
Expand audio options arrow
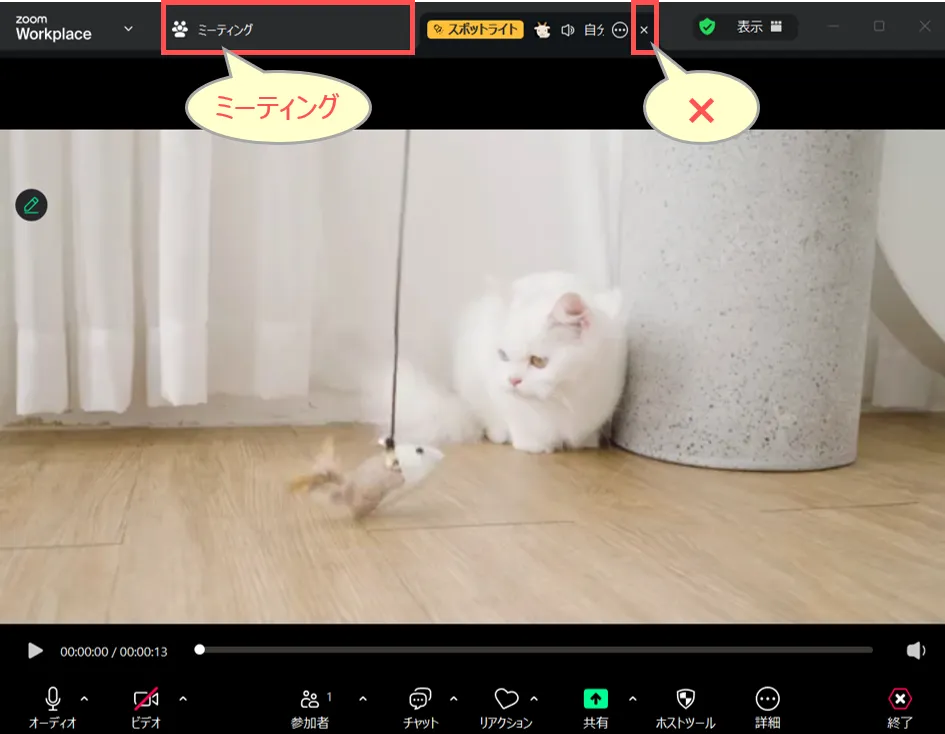[x=84, y=698]
